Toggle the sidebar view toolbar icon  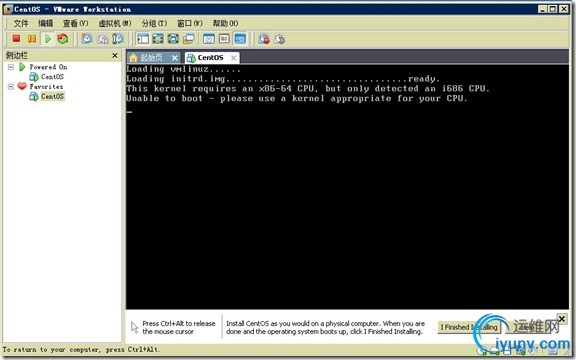[143, 38]
